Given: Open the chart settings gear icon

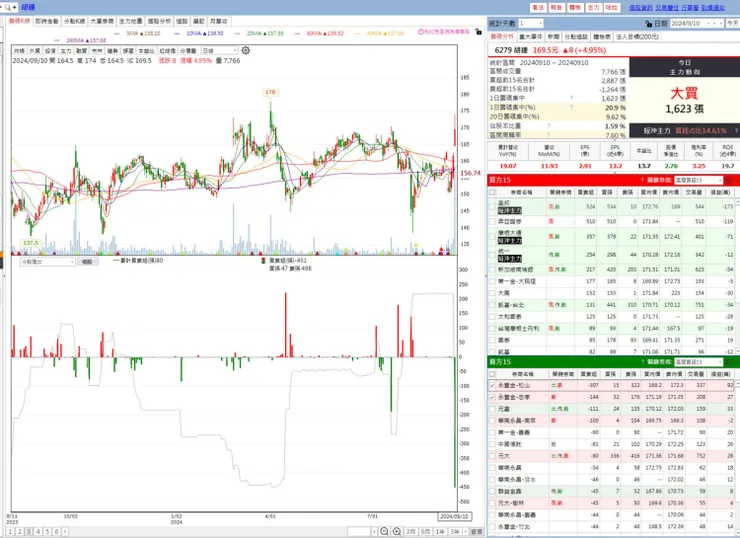Looking at the screenshot, I should point(245,50).
